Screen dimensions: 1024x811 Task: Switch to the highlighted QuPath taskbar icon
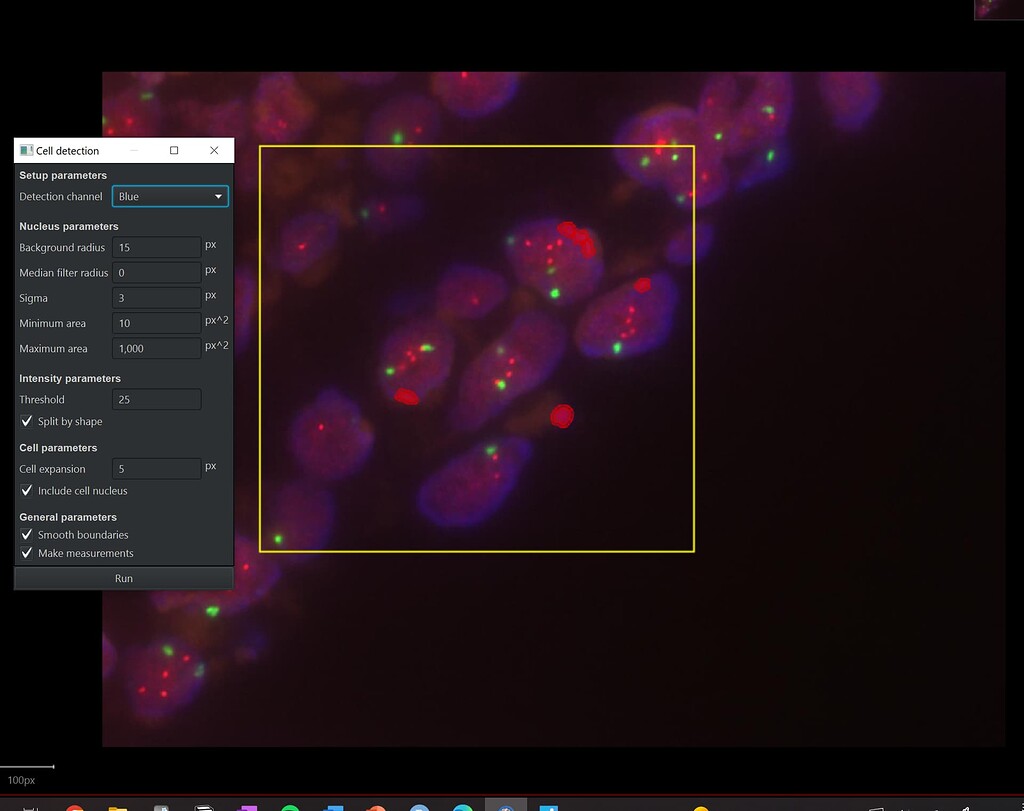click(x=505, y=806)
